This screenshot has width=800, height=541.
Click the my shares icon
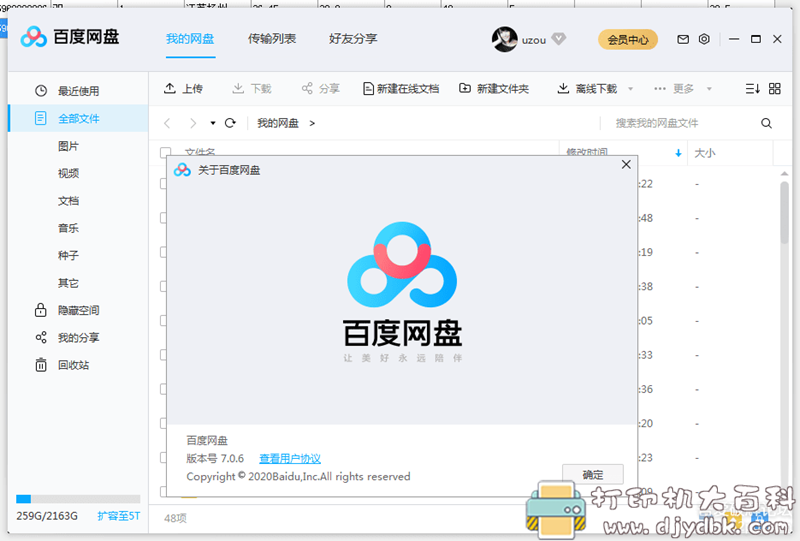[41, 337]
